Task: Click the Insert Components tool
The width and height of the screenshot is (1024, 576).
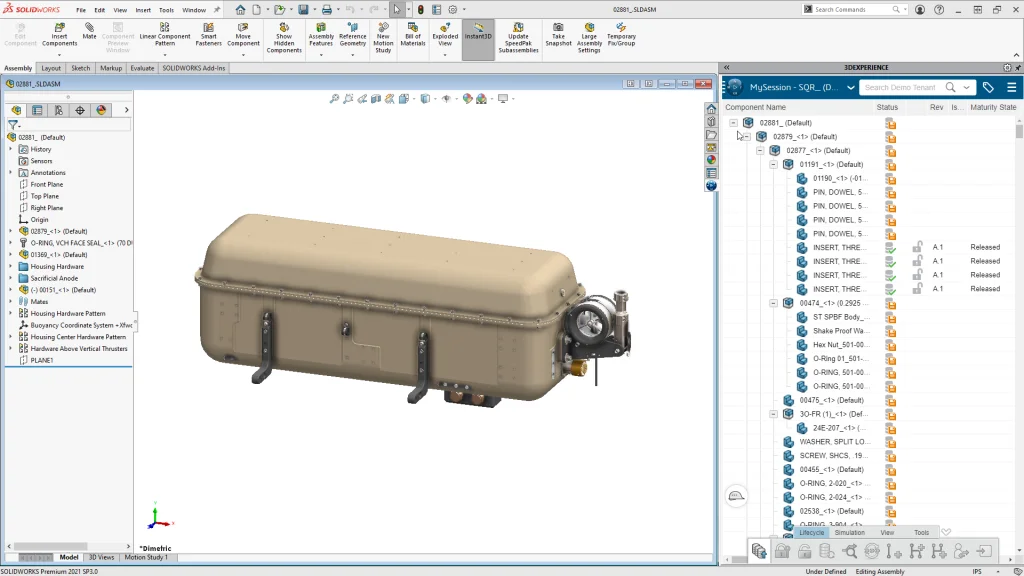Action: (x=59, y=34)
